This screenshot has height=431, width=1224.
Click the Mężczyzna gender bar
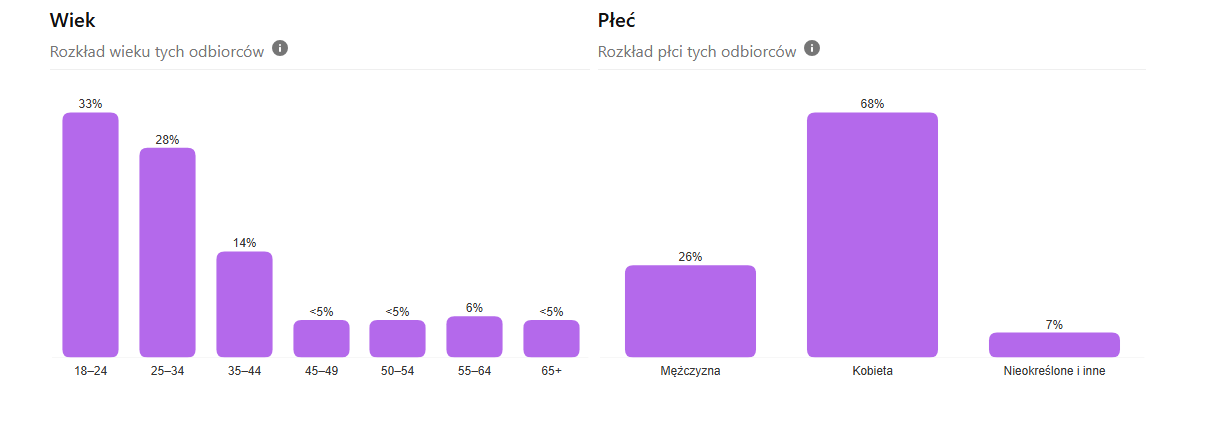point(690,311)
